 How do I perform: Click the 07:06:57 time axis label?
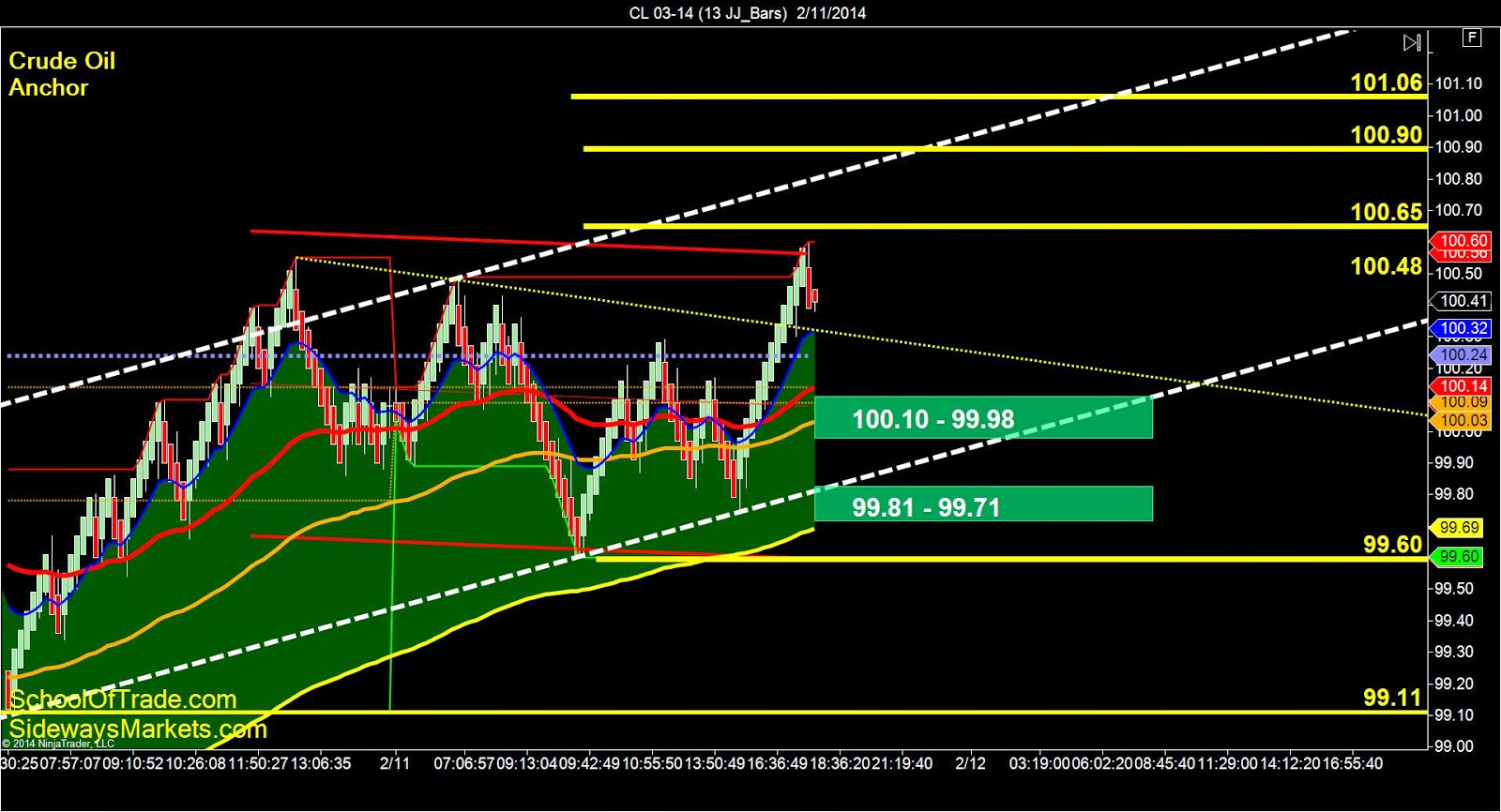click(464, 763)
